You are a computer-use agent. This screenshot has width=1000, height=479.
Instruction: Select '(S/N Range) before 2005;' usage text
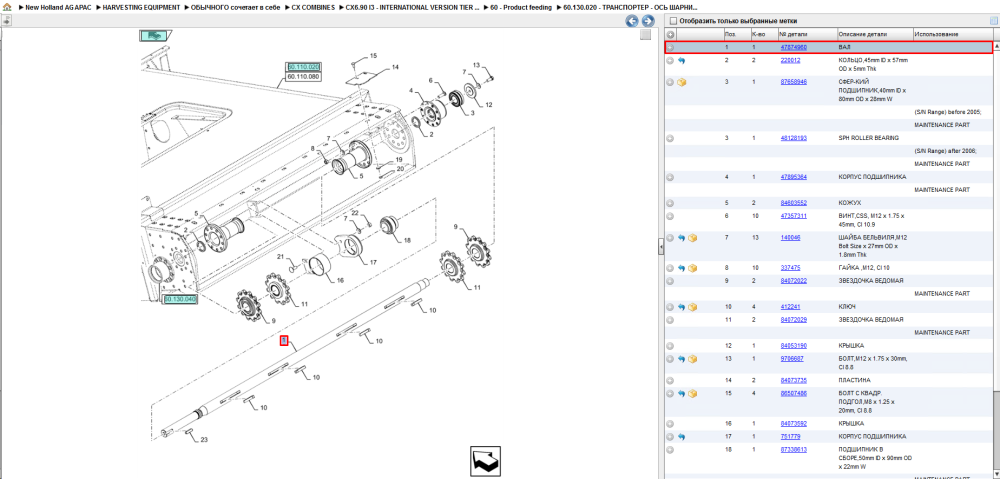coord(950,112)
